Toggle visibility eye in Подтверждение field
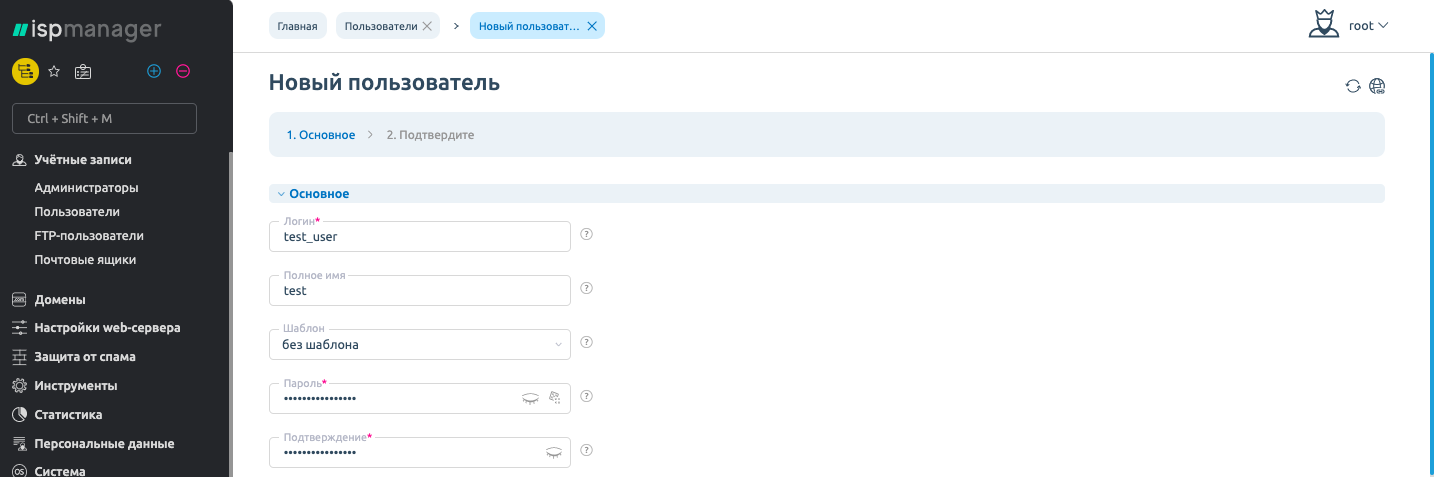 tap(553, 452)
